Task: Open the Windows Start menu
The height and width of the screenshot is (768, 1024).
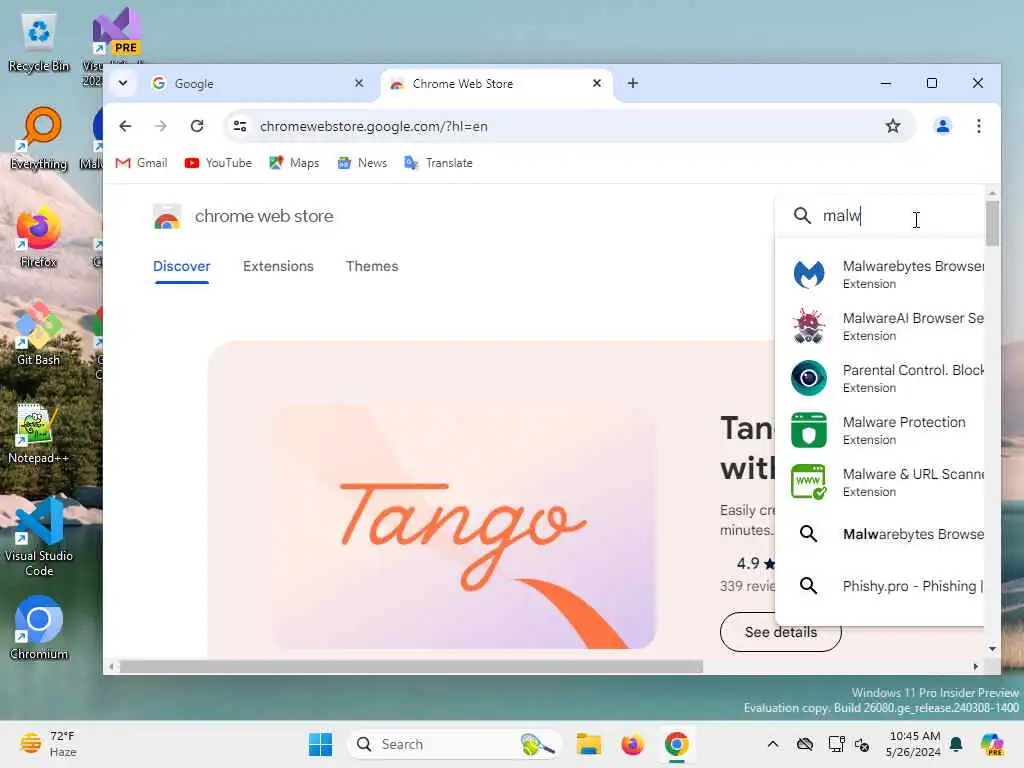Action: 320,744
